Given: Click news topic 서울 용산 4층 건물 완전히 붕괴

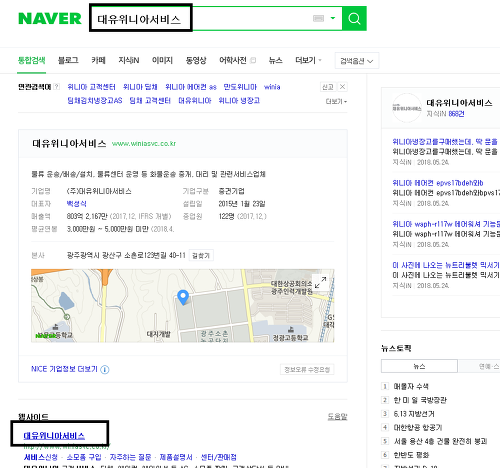Looking at the screenshot, I should pos(440,441).
